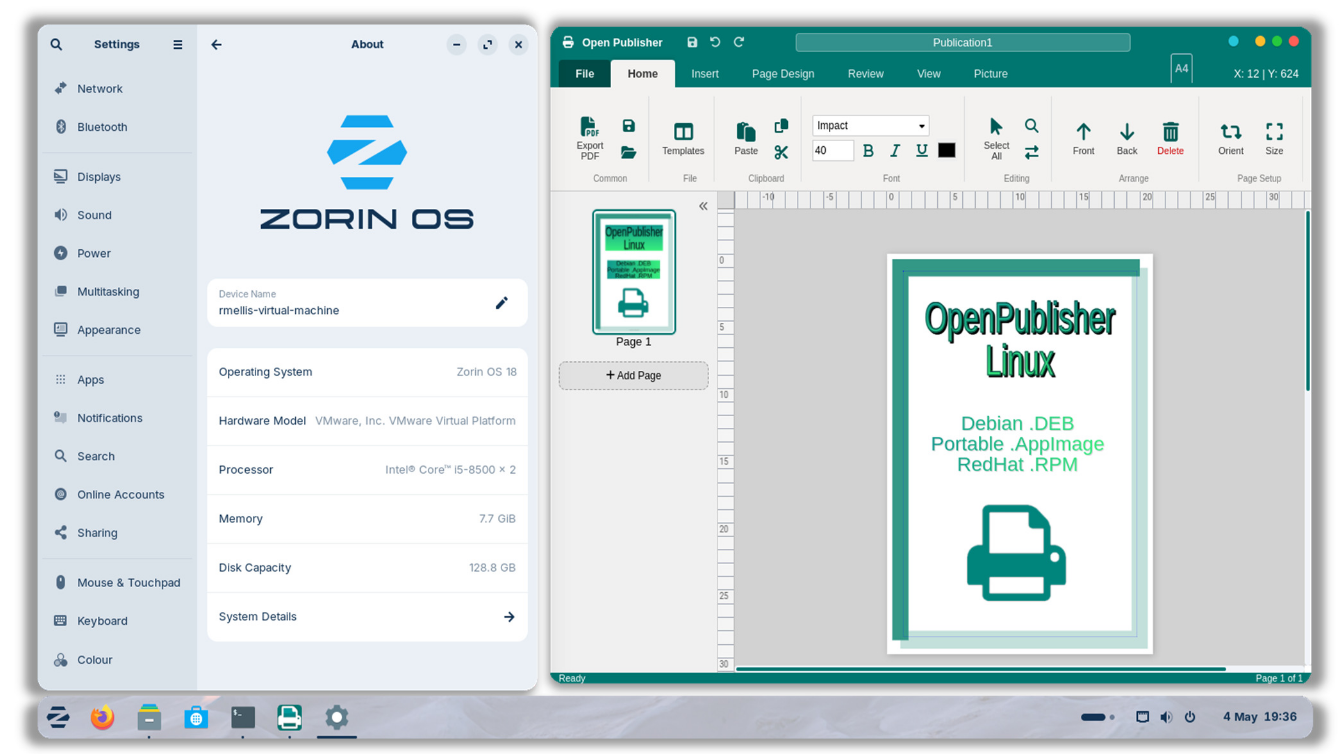Switch to the Insert ribbon tab
This screenshot has height=754, width=1344.
pyautogui.click(x=705, y=74)
